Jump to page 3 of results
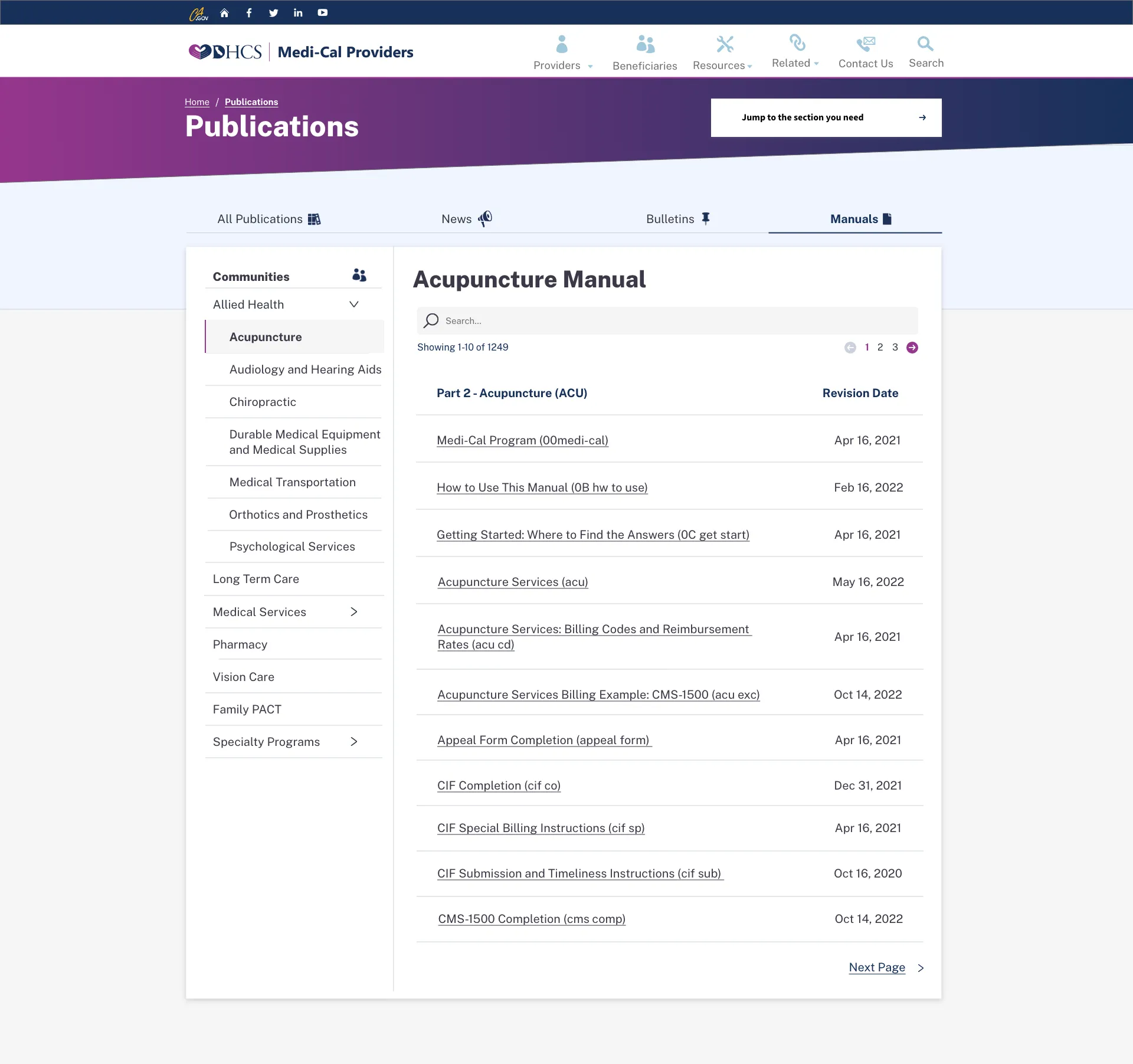This screenshot has height=1064, width=1133. click(x=895, y=347)
